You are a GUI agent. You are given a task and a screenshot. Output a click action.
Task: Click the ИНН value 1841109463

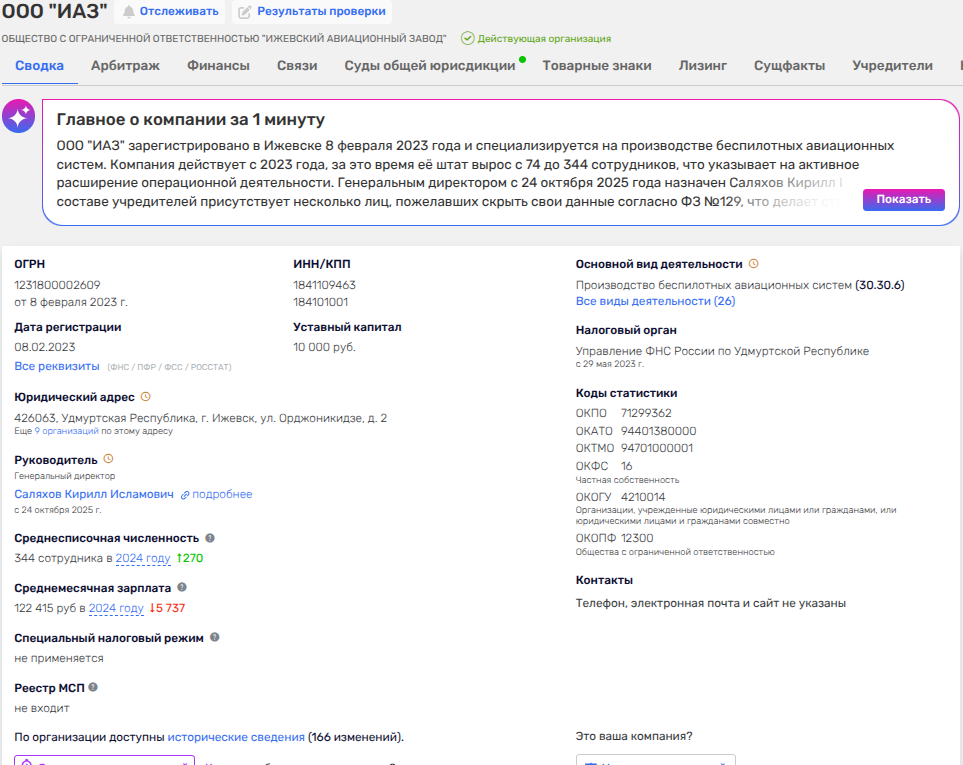(x=324, y=285)
